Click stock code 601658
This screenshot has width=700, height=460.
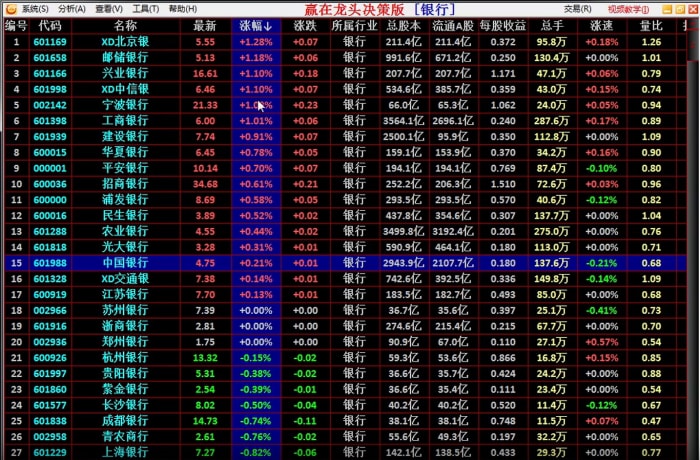pos(50,58)
